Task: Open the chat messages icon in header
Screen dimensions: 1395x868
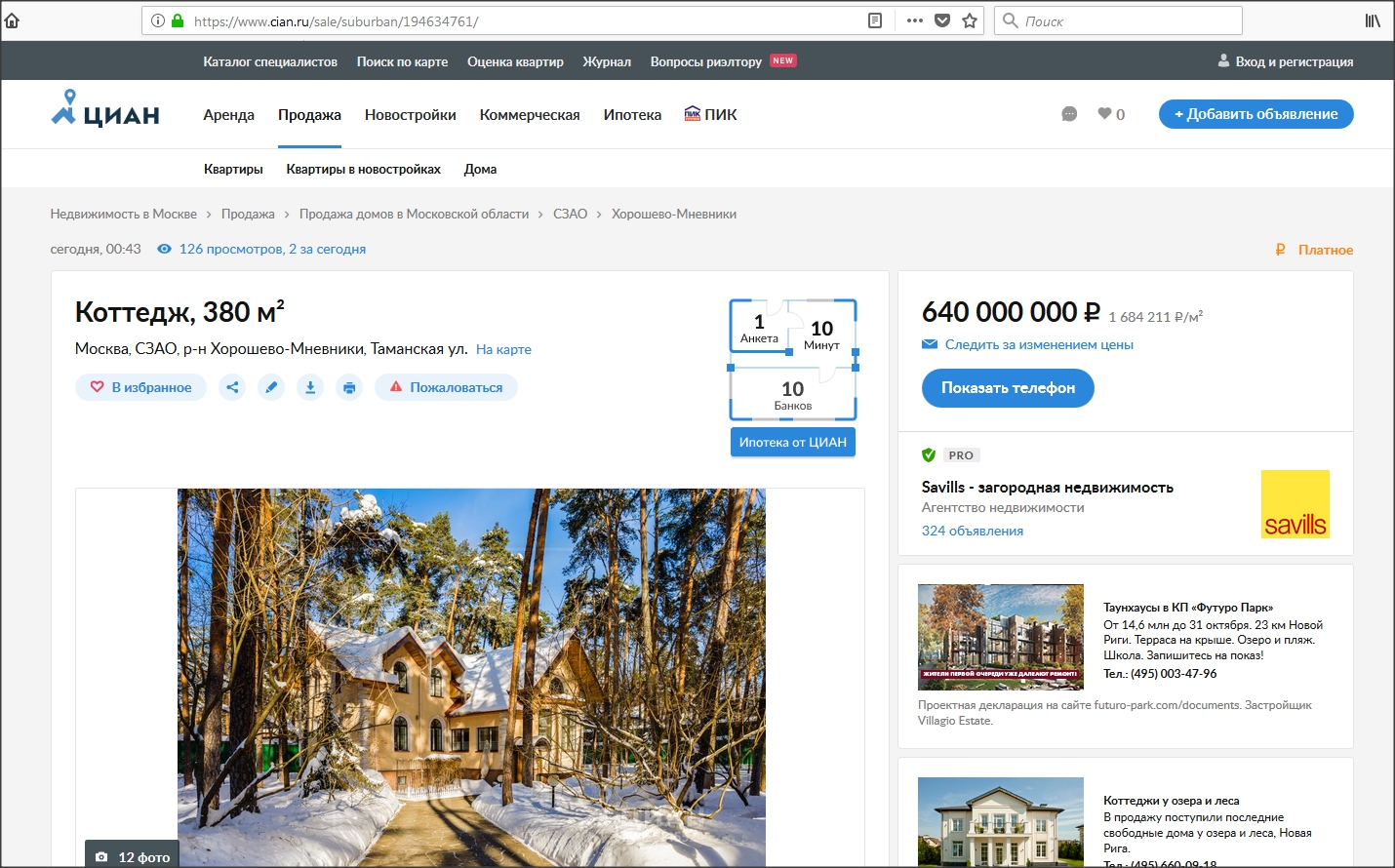Action: (x=1069, y=114)
